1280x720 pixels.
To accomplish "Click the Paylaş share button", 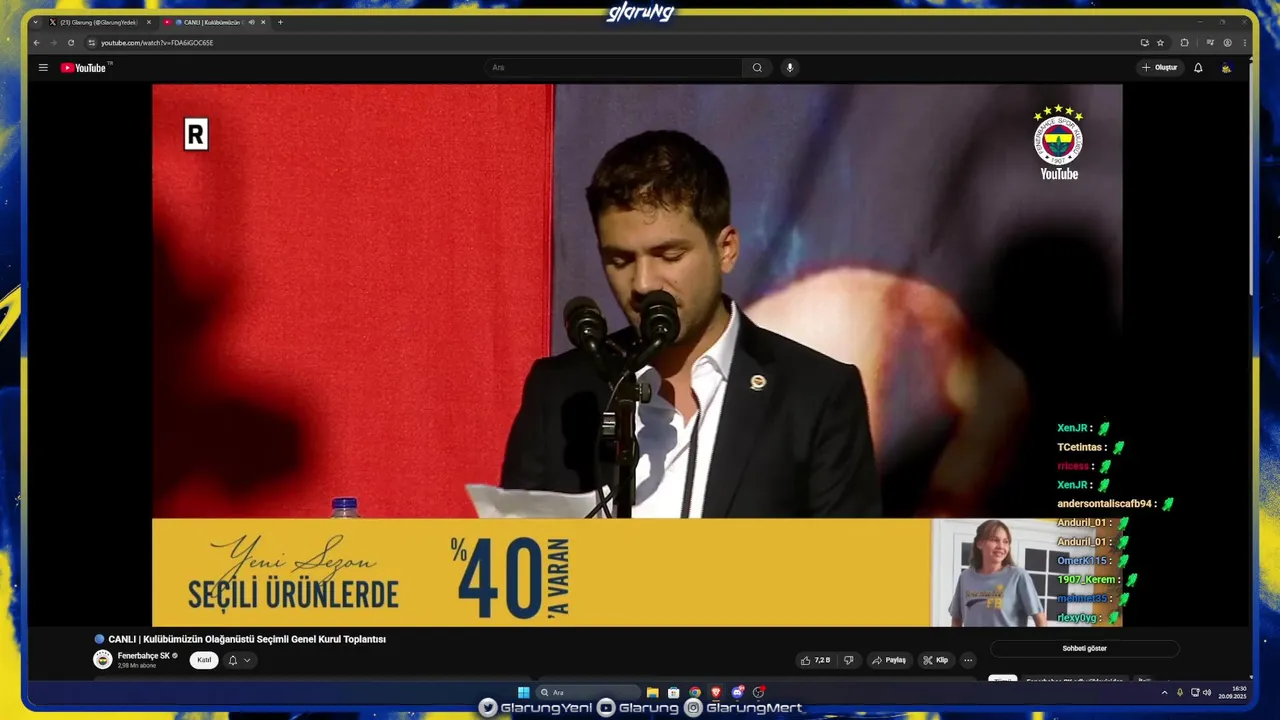I will click(x=888, y=660).
